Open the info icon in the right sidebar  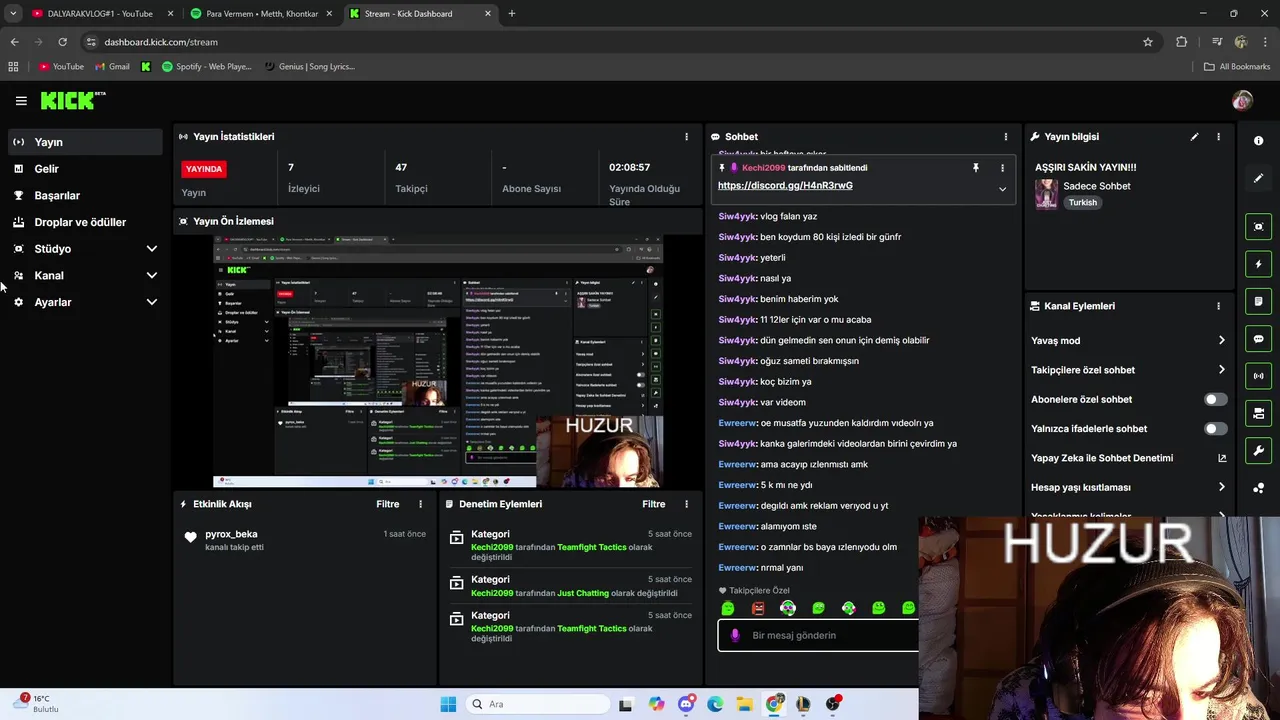1258,141
